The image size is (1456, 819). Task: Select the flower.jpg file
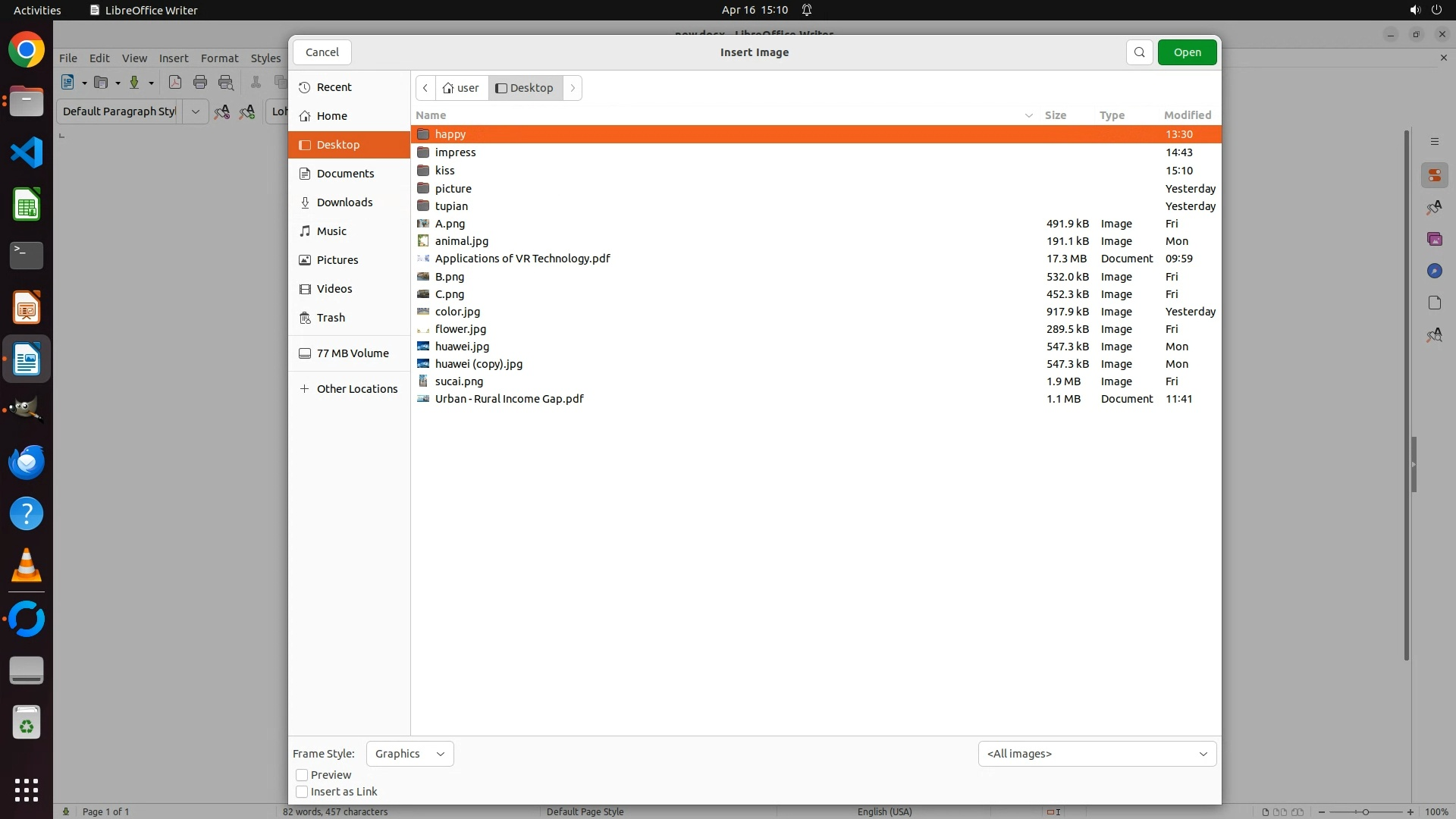point(460,329)
